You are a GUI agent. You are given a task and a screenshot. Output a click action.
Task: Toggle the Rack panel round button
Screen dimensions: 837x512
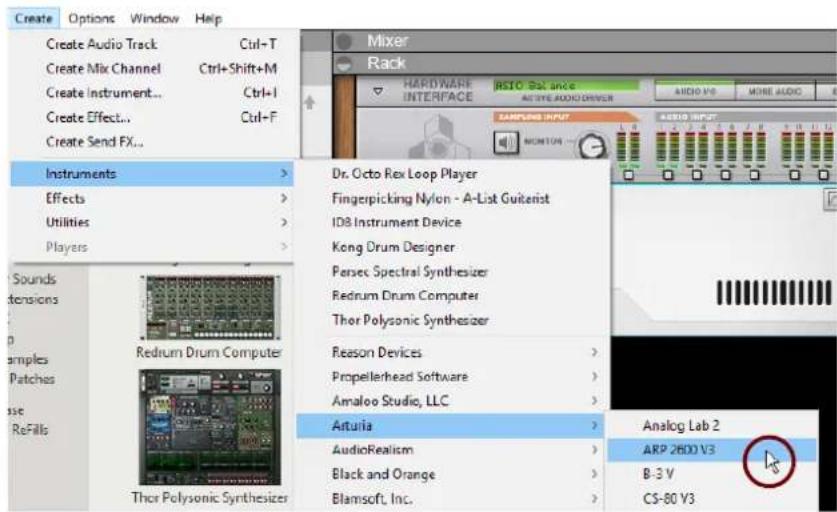(x=344, y=64)
